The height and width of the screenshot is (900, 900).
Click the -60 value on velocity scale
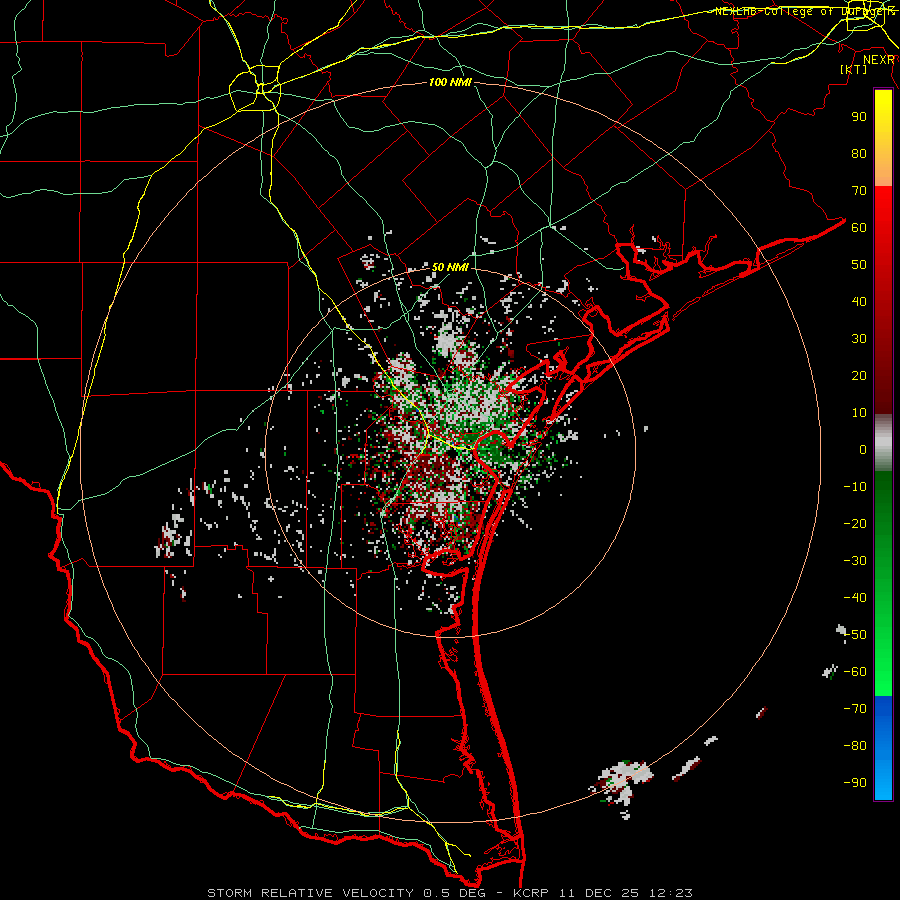(855, 672)
